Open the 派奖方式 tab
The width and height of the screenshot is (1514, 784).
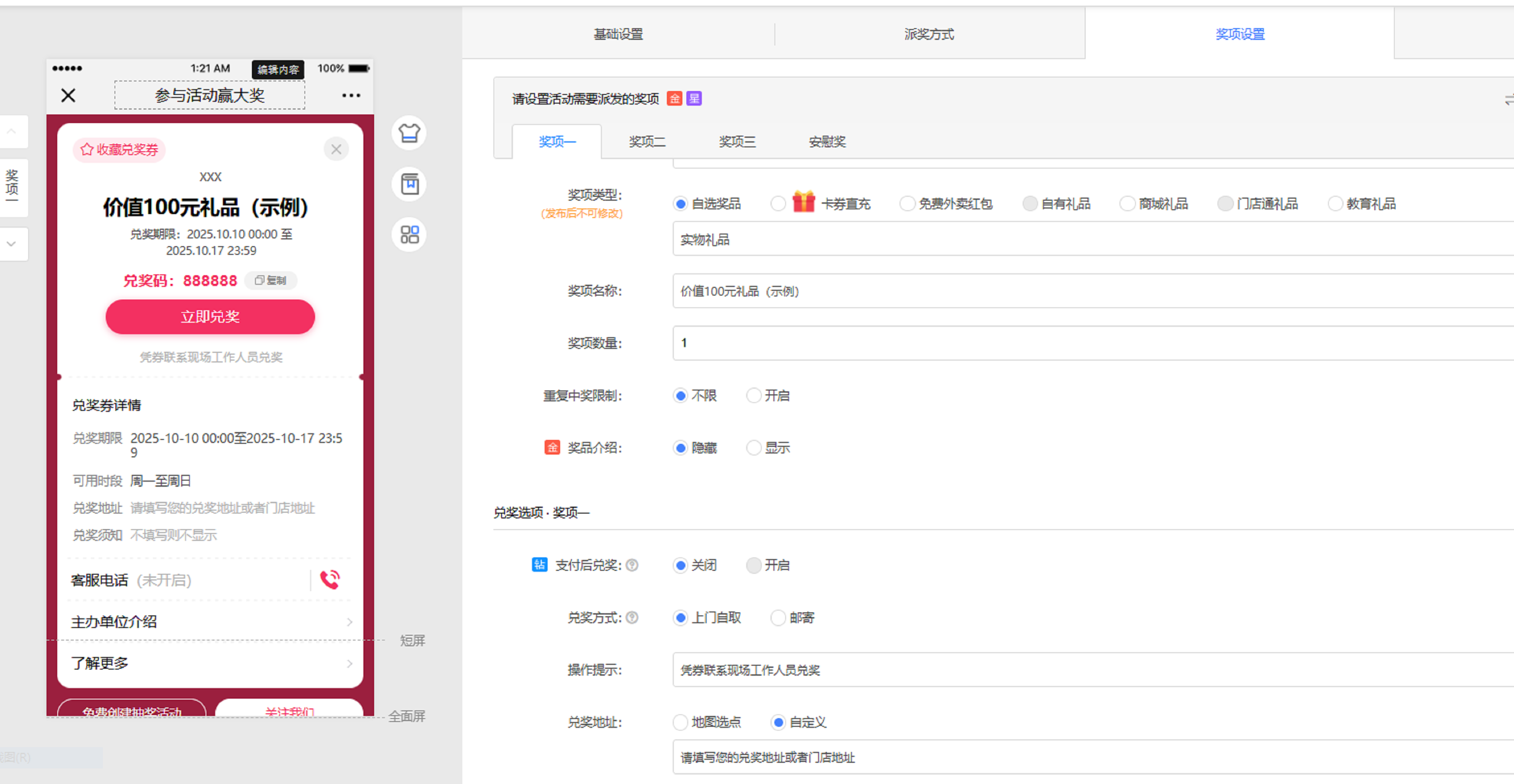point(929,34)
